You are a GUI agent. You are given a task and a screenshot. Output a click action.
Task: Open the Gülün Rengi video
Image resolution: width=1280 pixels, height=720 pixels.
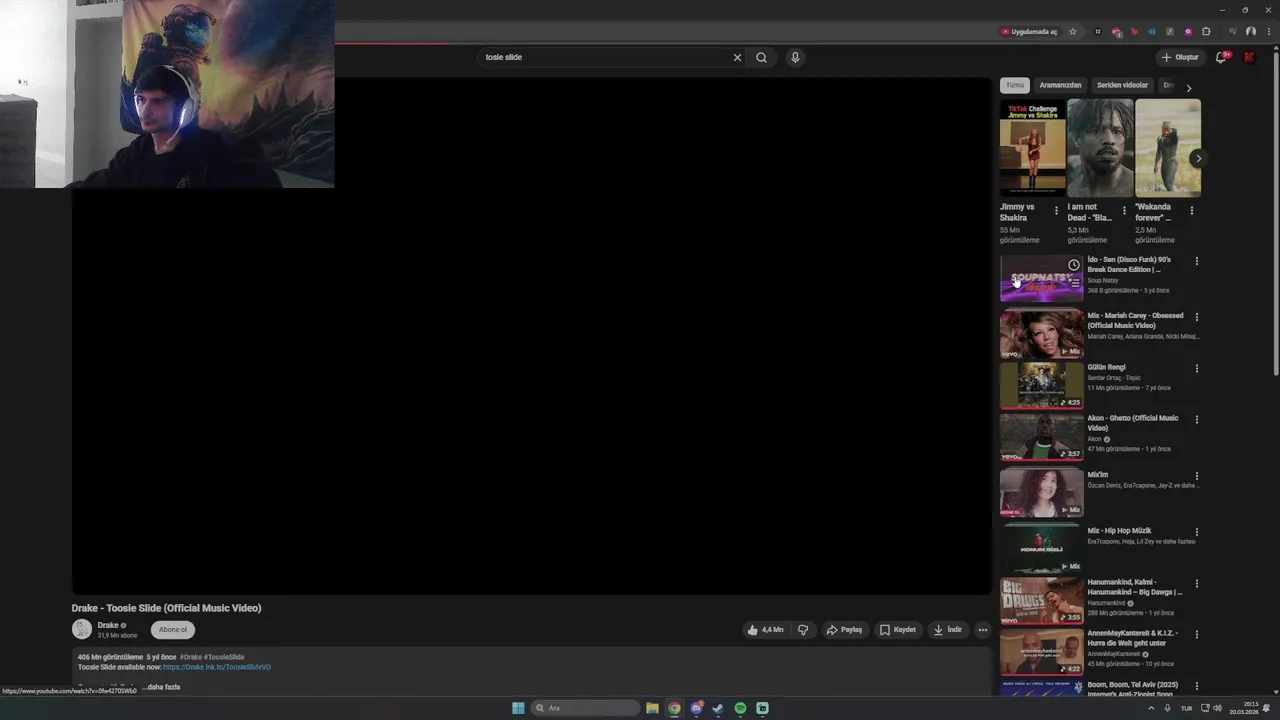tap(1041, 385)
